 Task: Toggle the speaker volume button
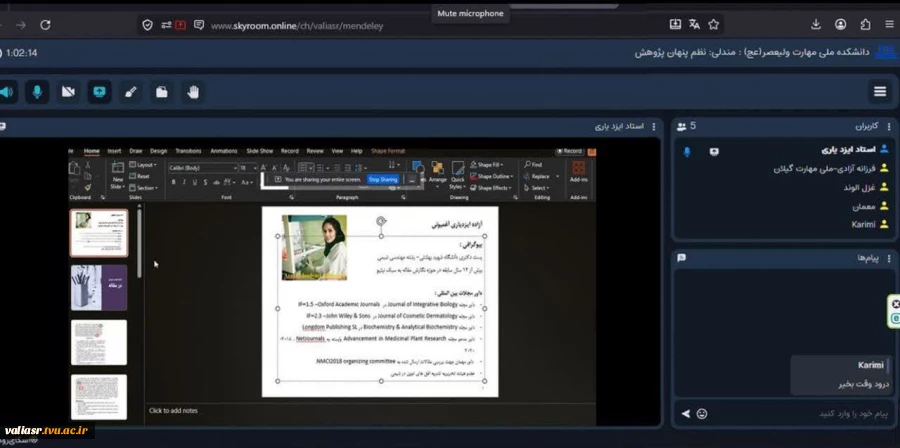pyautogui.click(x=7, y=92)
